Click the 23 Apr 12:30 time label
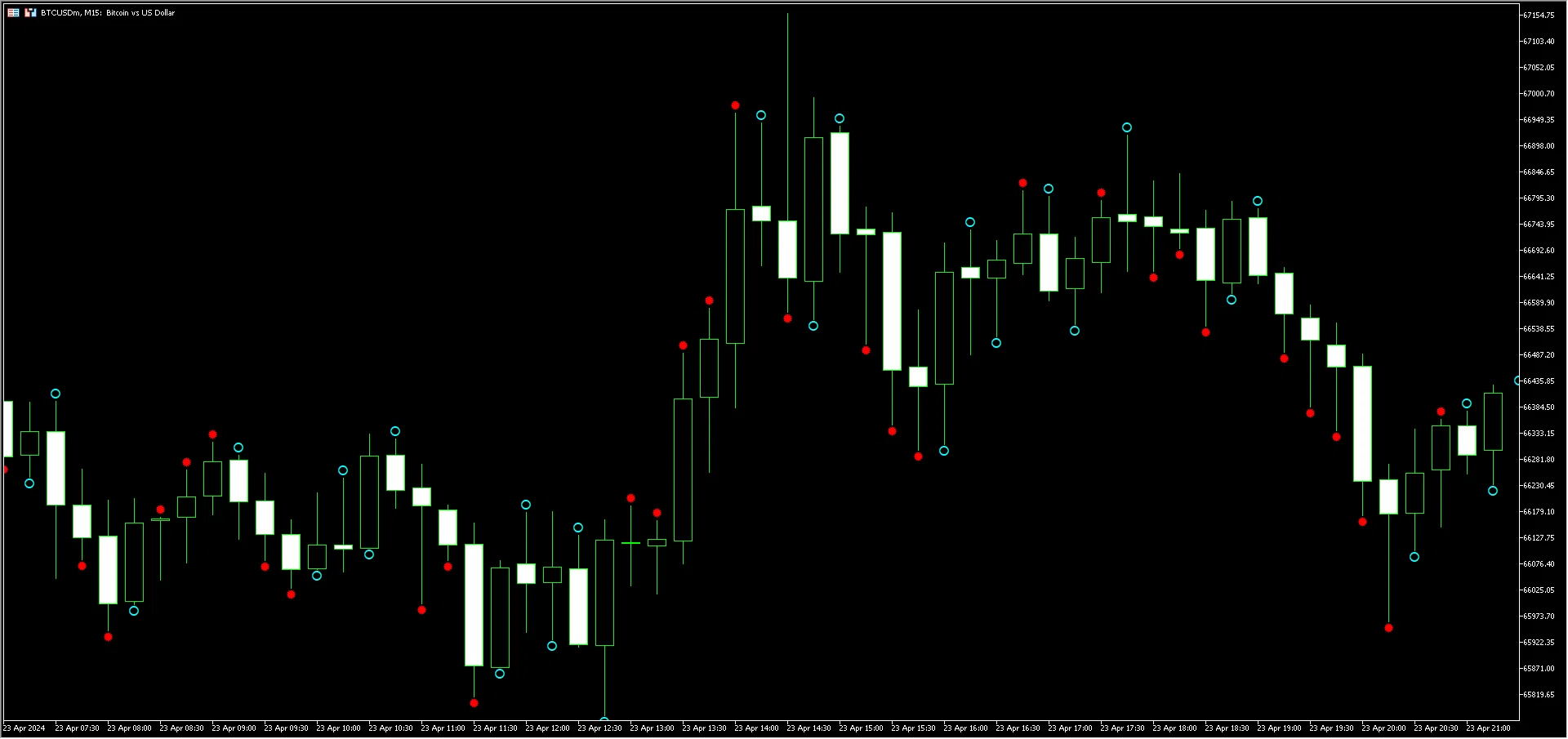The width and height of the screenshot is (1568, 739). (599, 728)
